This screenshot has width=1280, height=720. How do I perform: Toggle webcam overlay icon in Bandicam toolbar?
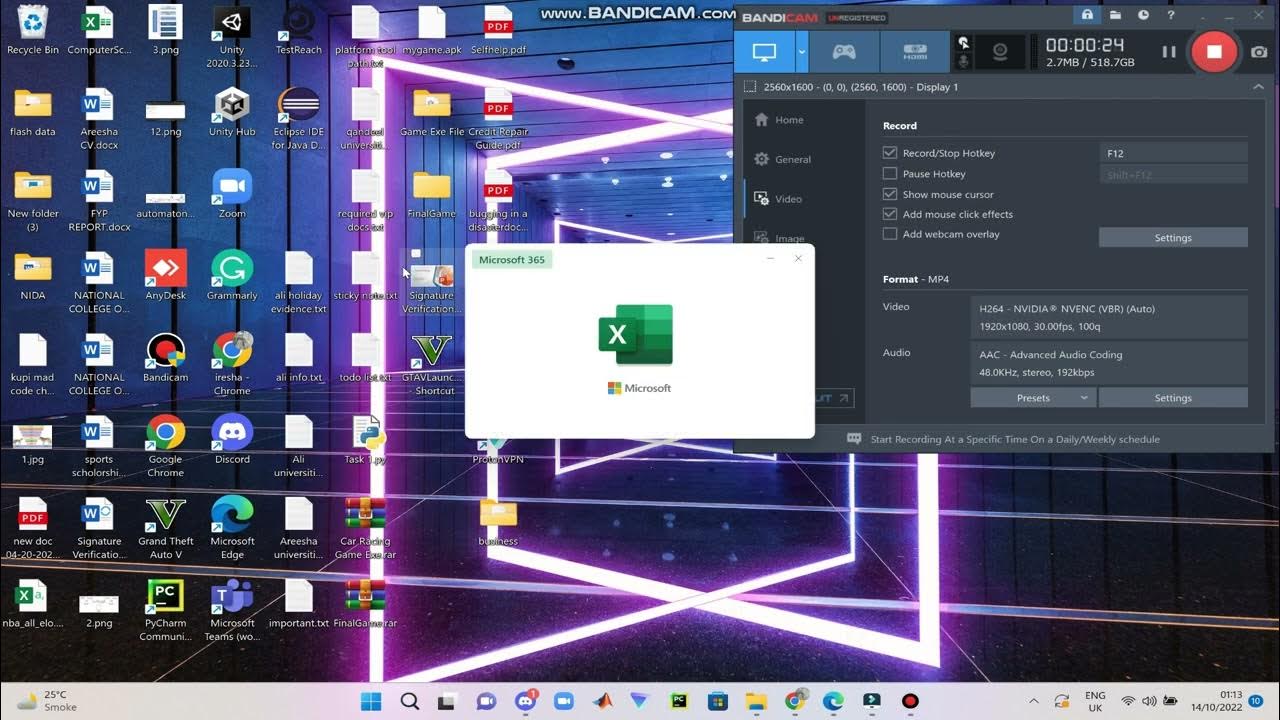click(1000, 52)
